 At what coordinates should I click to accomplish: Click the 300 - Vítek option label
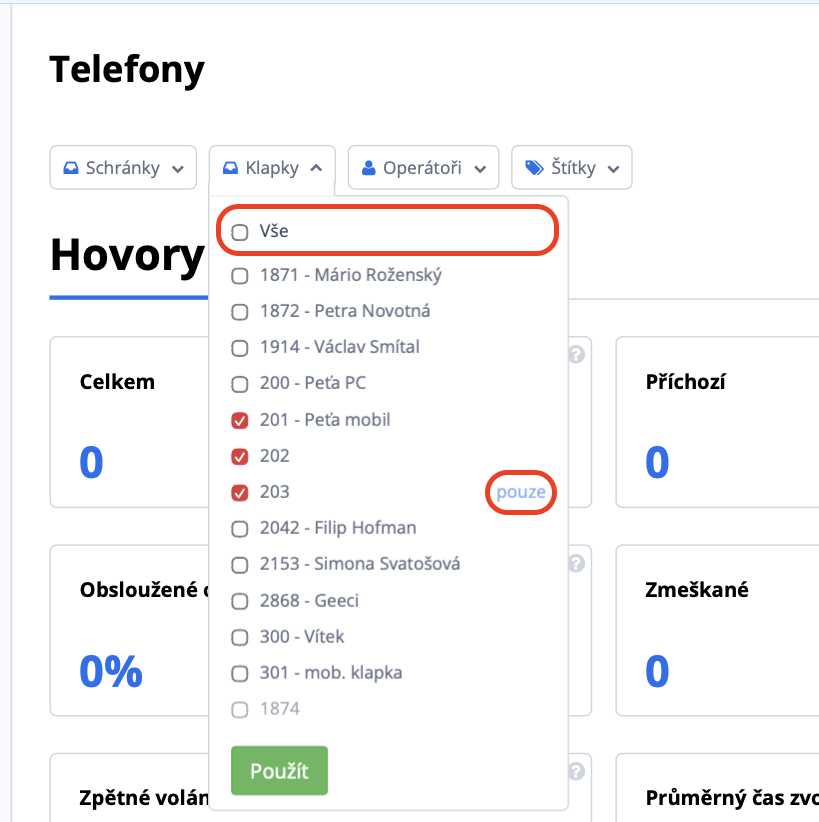302,636
